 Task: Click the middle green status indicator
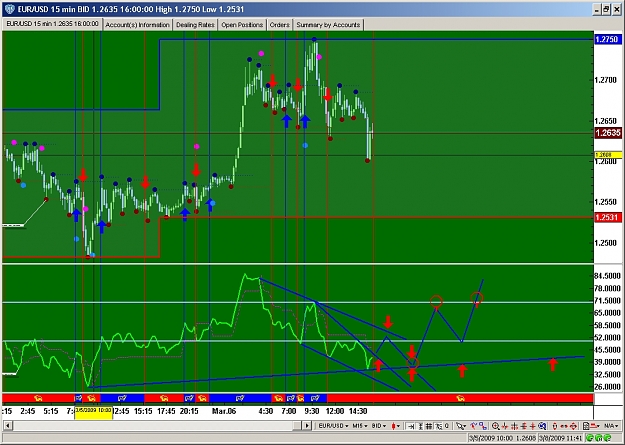(599, 438)
